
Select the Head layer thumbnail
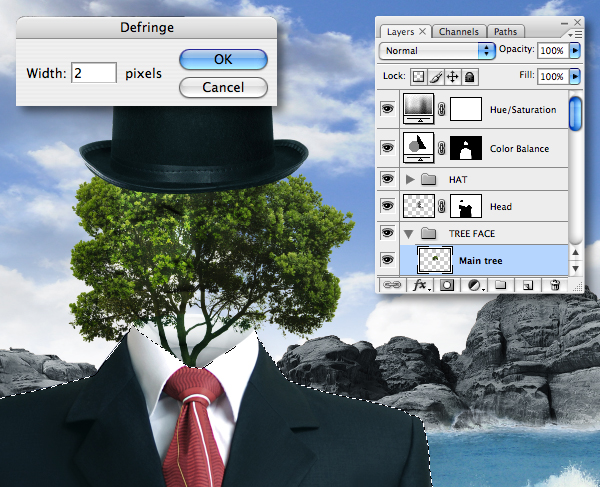[x=419, y=206]
